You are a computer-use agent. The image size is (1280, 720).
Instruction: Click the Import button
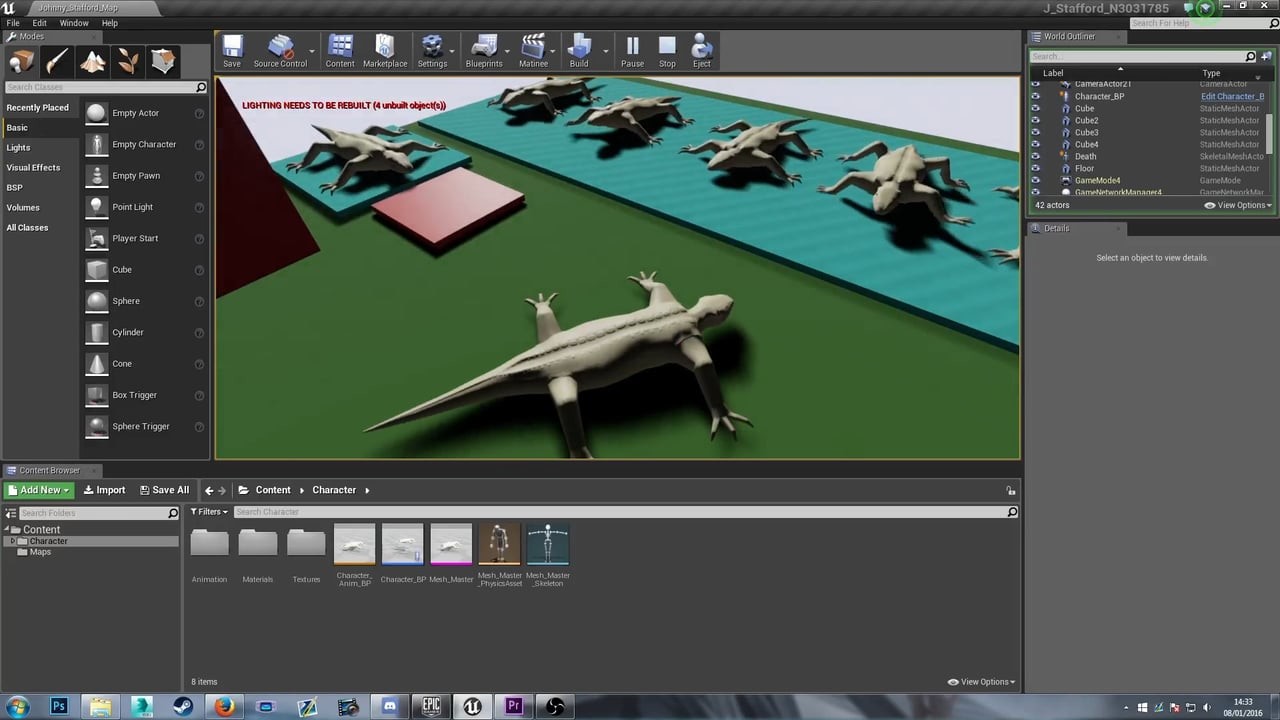coord(104,490)
